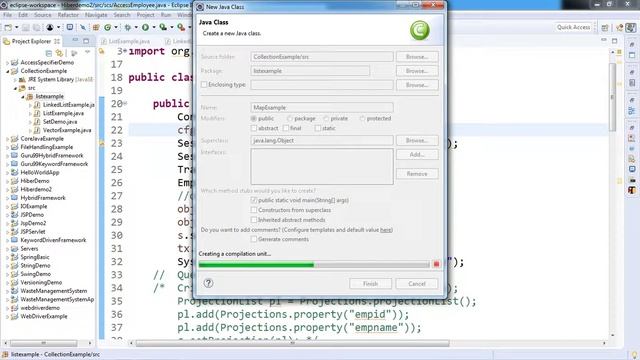Click the blue screen toolbar icon
640x360 pixels.
point(70,27)
